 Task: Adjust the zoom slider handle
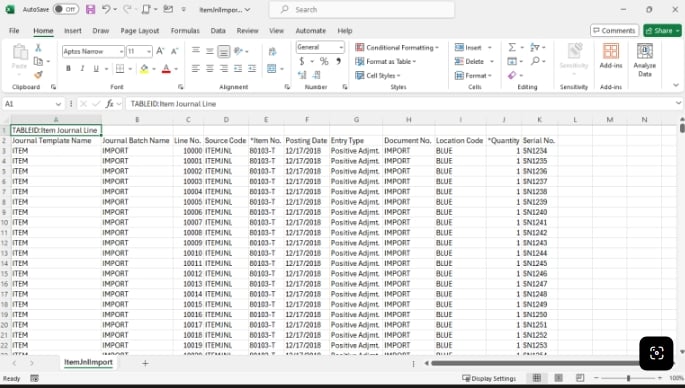click(x=628, y=378)
